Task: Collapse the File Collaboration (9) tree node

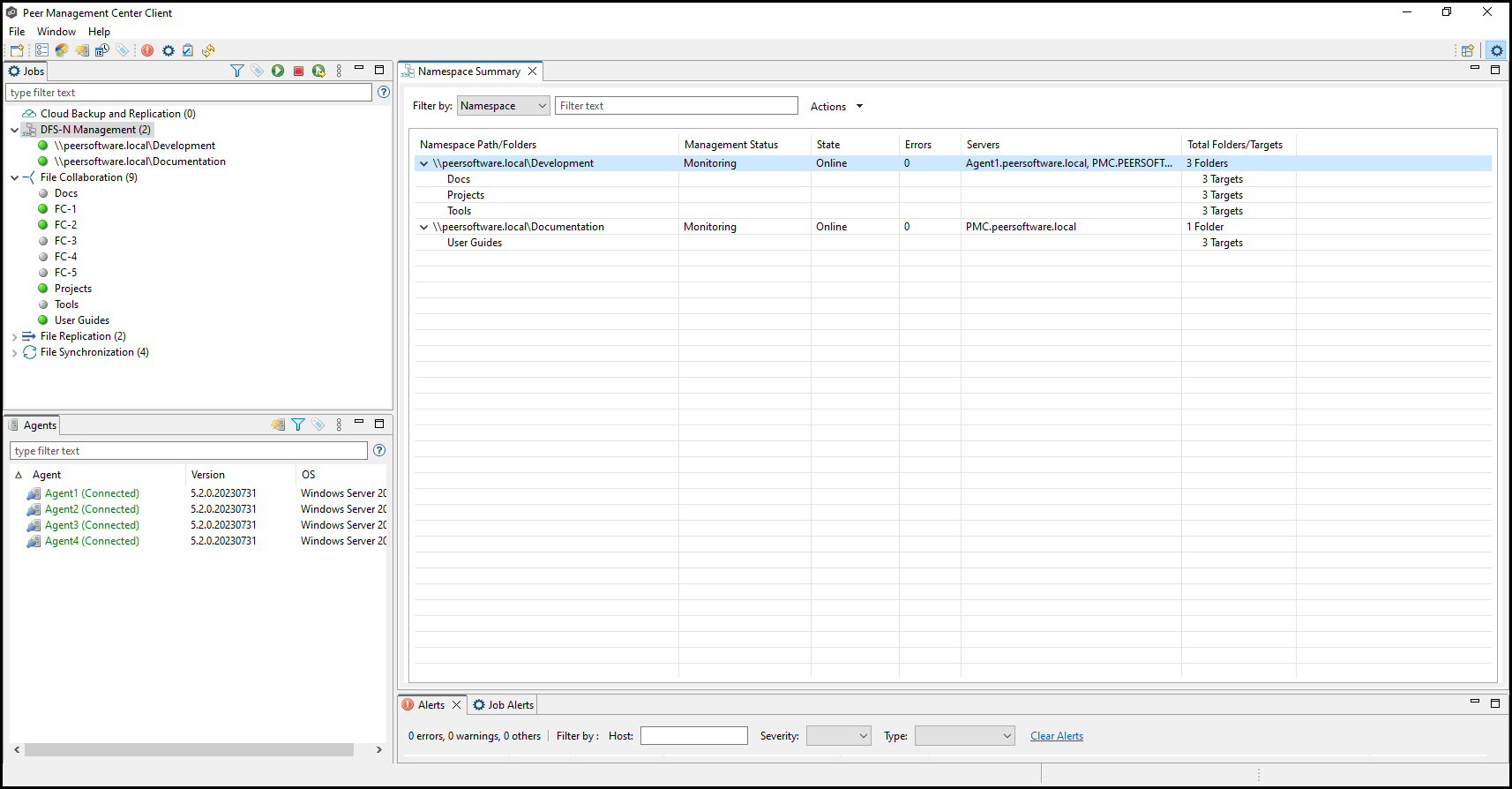Action: click(15, 177)
